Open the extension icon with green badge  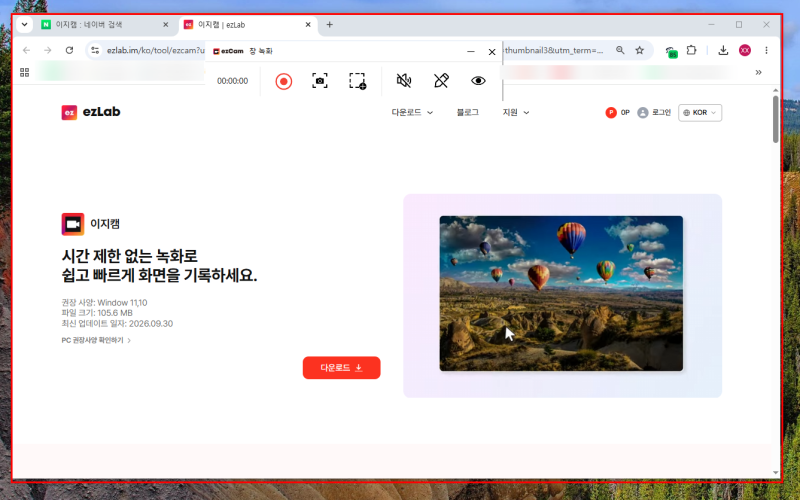point(671,51)
